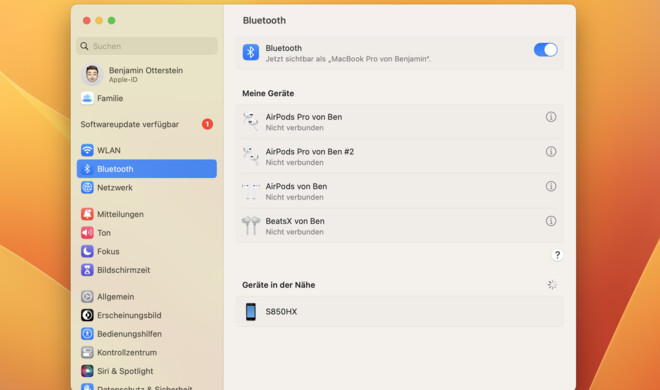
Task: Open Allgemein settings in sidebar
Action: click(147, 297)
